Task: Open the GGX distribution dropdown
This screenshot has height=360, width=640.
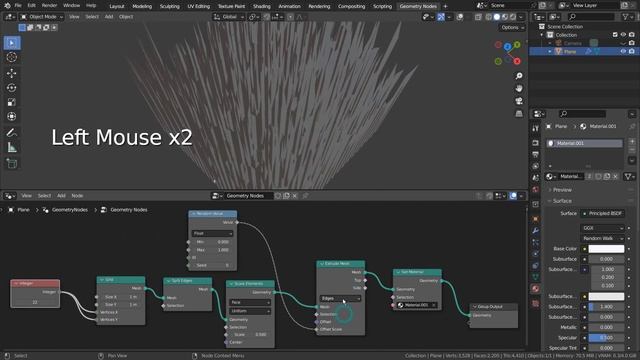Action: (602, 228)
